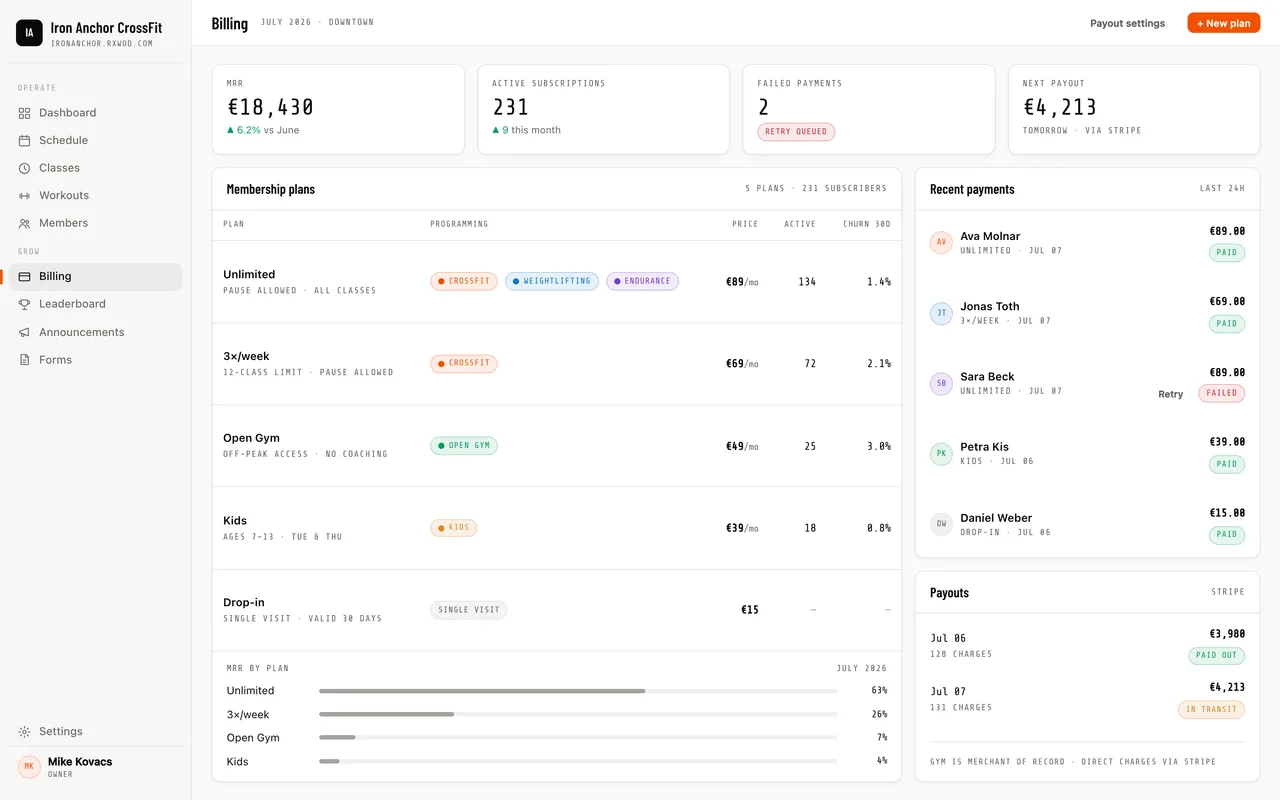Click the Open Gym programming tag
The image size is (1280, 800).
pos(464,446)
